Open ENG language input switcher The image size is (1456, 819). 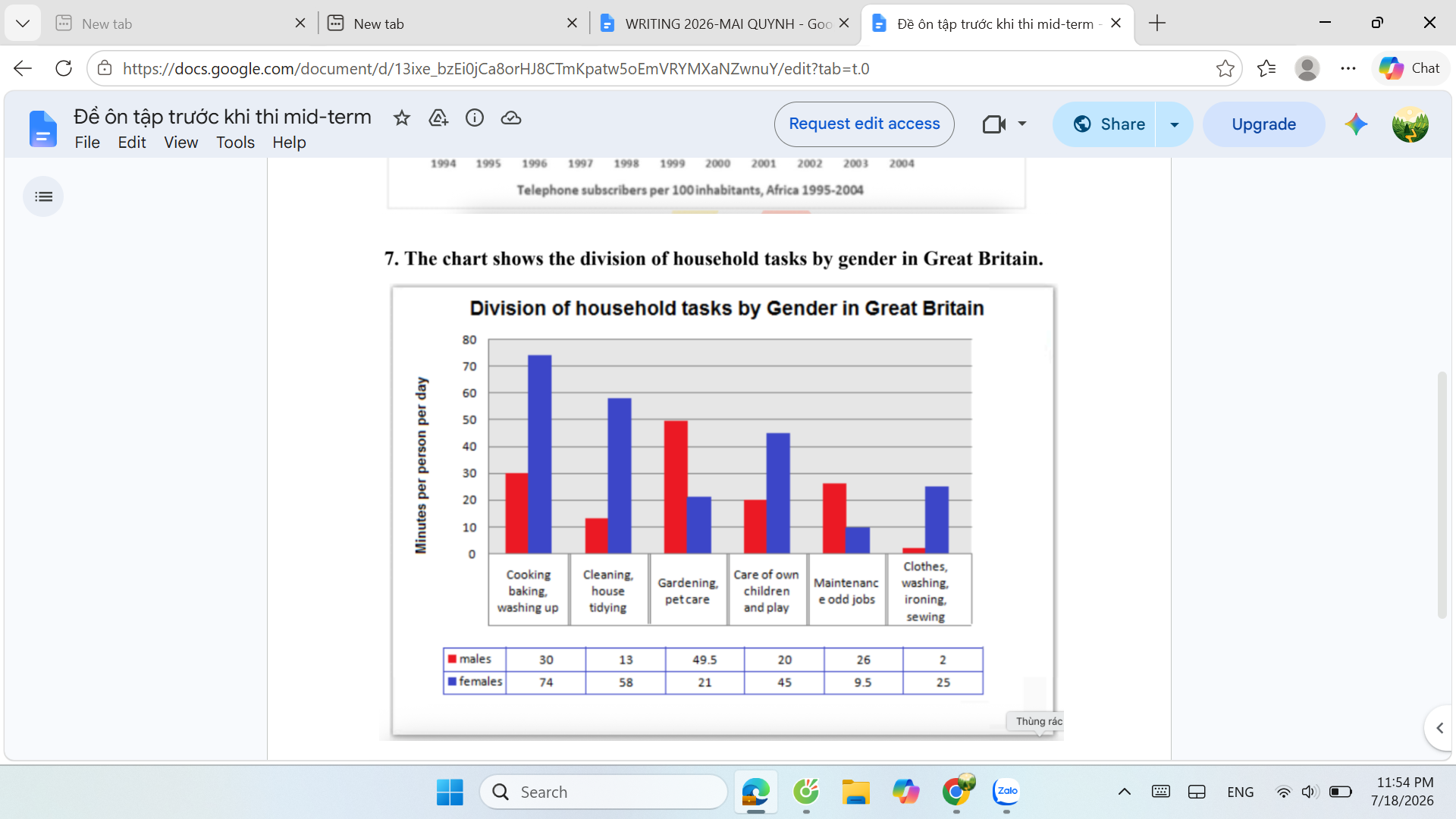1240,792
